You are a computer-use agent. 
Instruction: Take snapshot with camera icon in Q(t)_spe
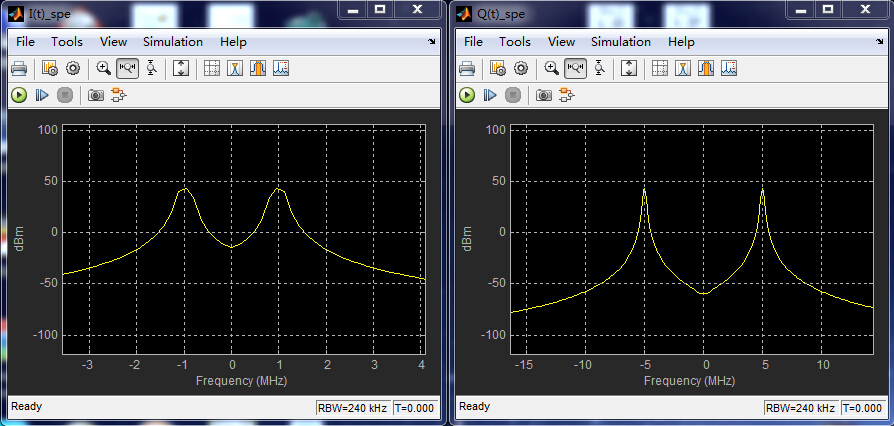coord(543,95)
